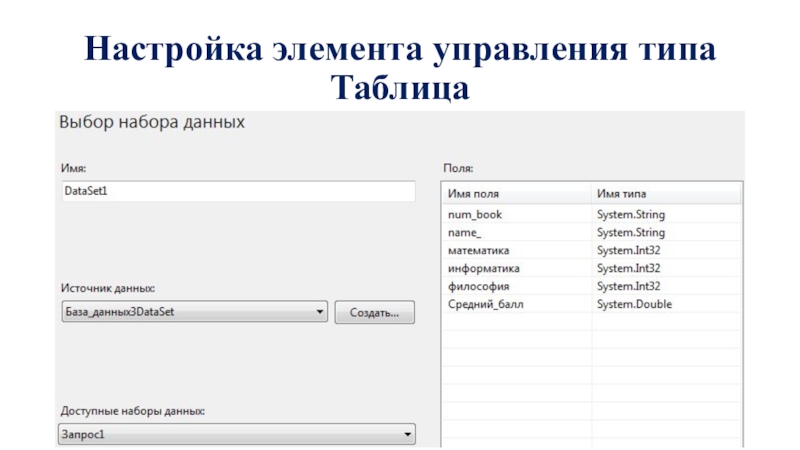This screenshot has width=800, height=450.
Task: Select the математика field name cell
Action: 478,250
